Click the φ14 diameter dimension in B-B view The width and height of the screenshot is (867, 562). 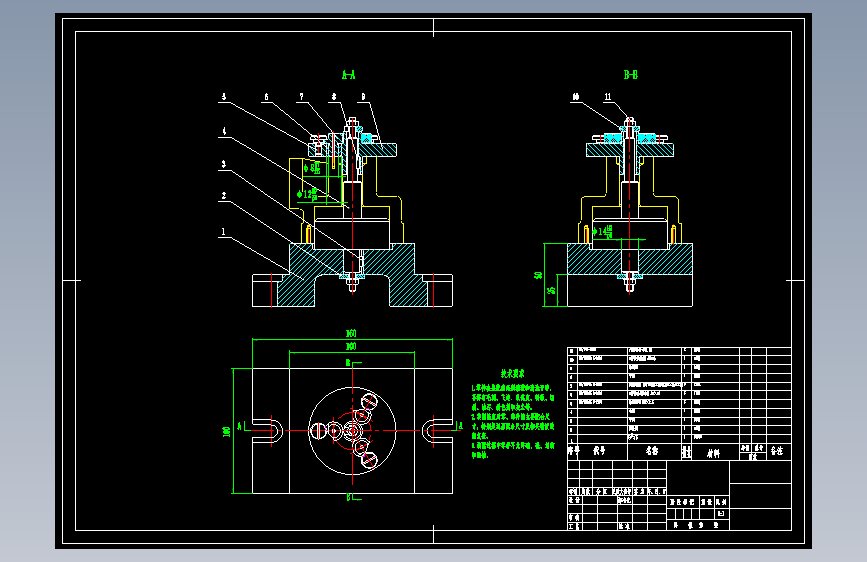tap(602, 232)
